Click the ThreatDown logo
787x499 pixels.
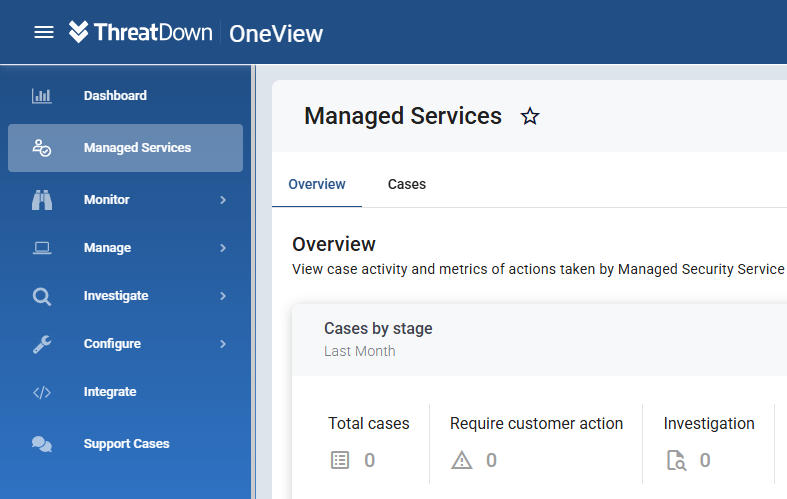pos(141,32)
